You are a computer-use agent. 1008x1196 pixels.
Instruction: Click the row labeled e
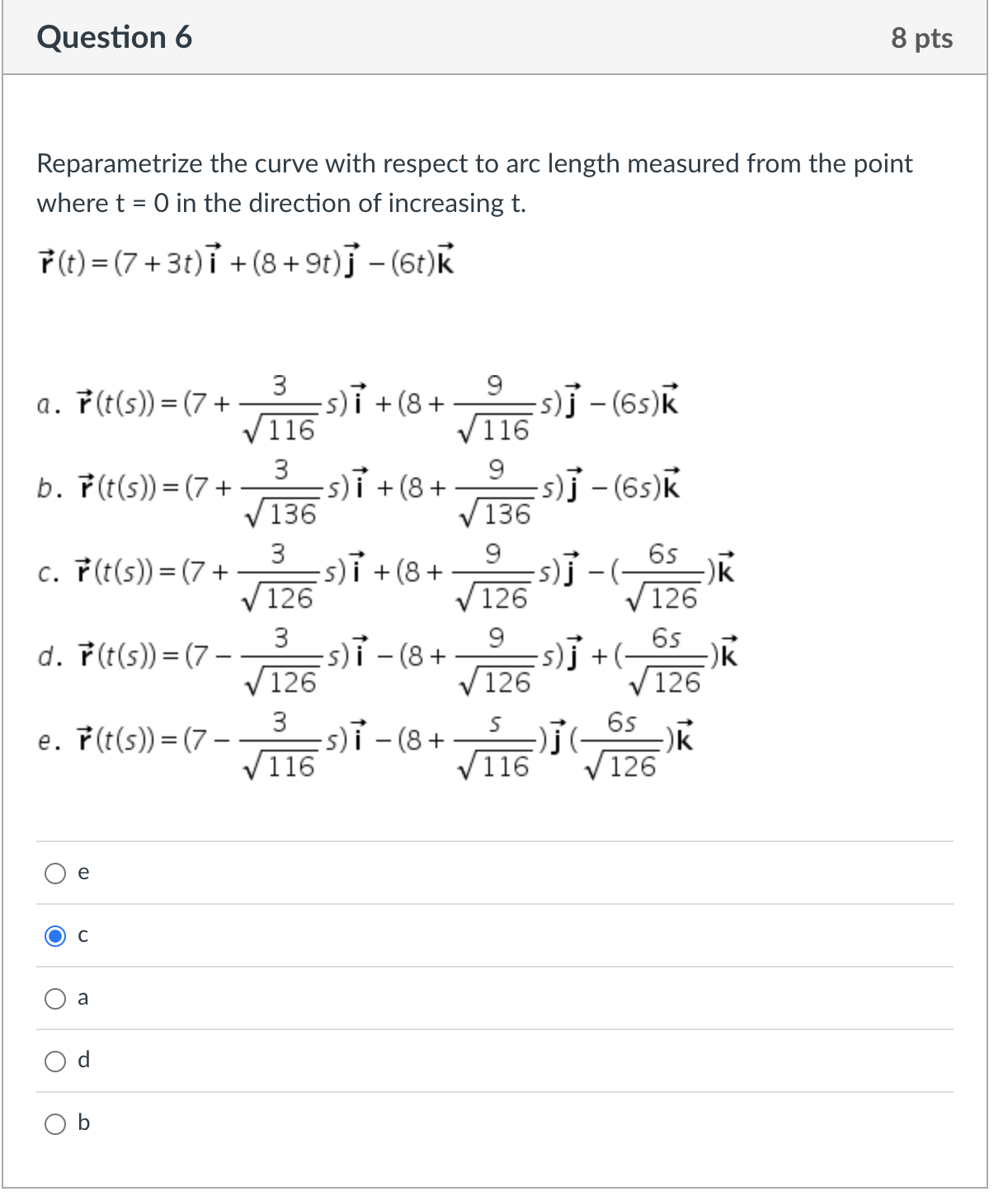pos(330,873)
